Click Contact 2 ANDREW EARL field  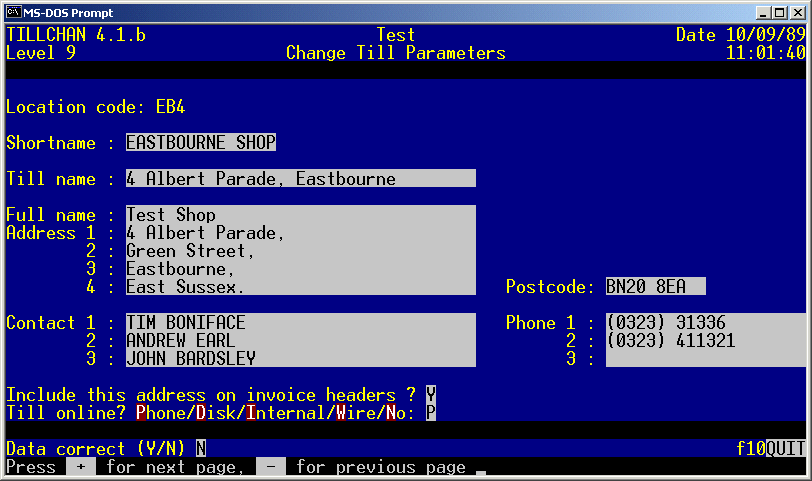coord(300,341)
